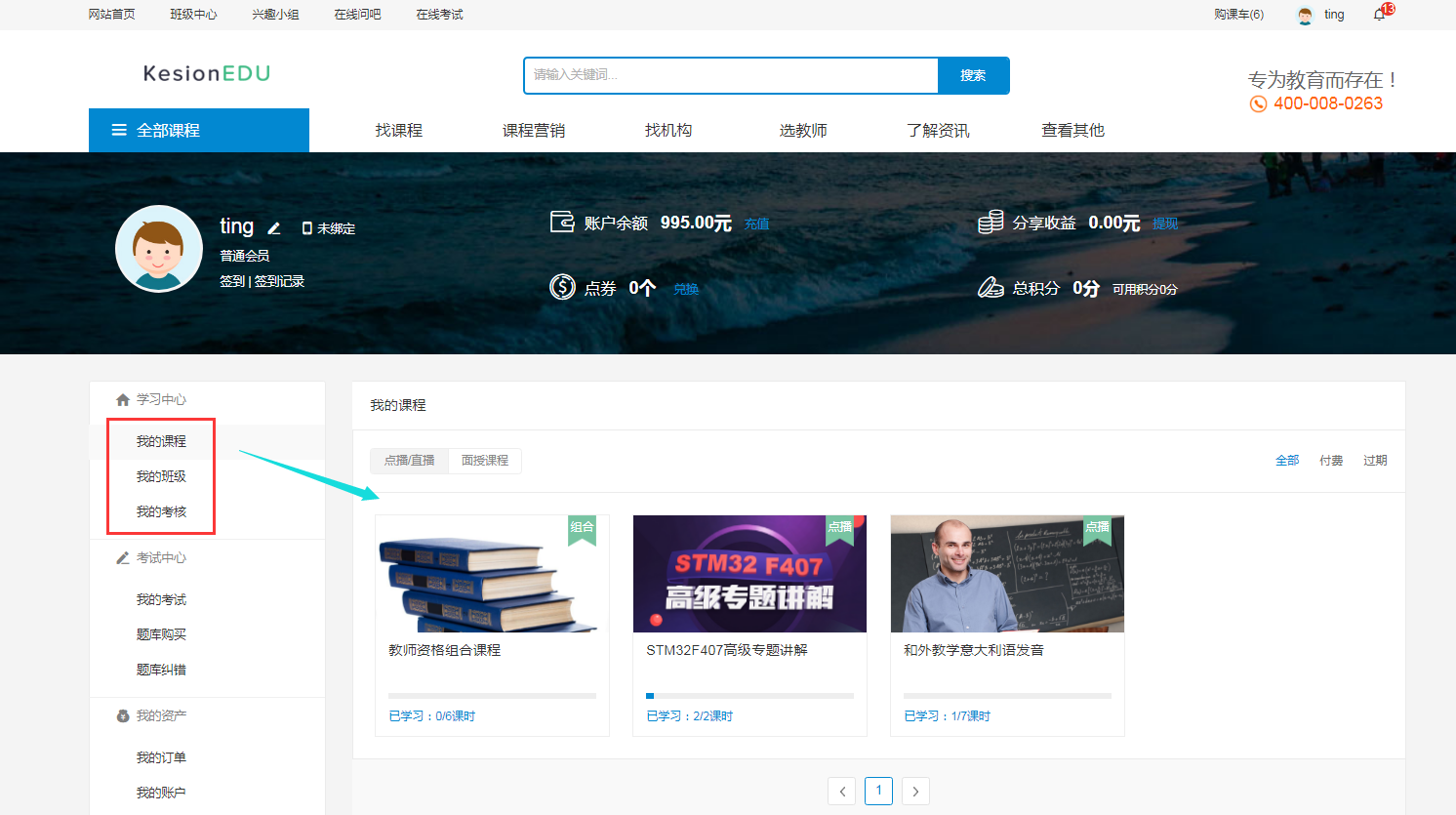Click the STM32F407 course progress bar

[749, 696]
